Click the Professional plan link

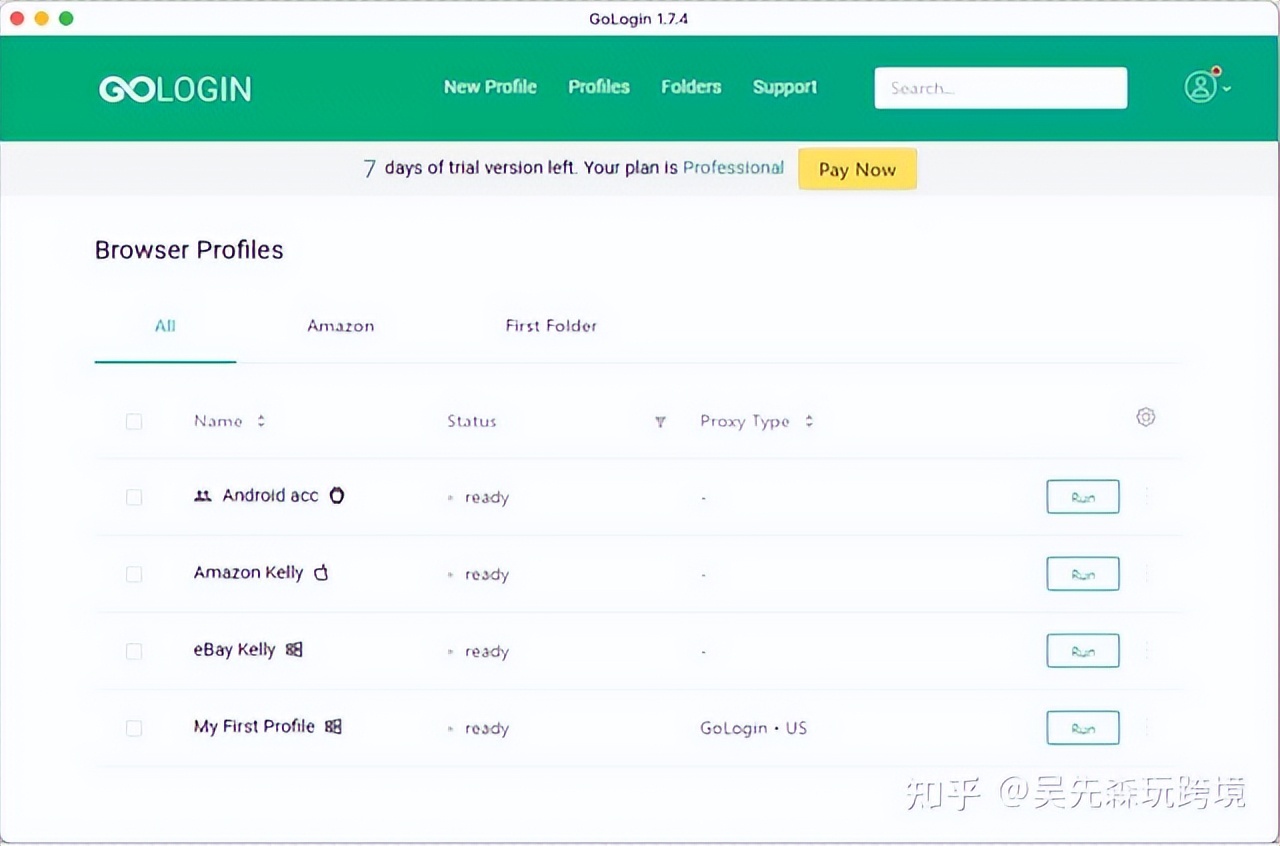(733, 168)
